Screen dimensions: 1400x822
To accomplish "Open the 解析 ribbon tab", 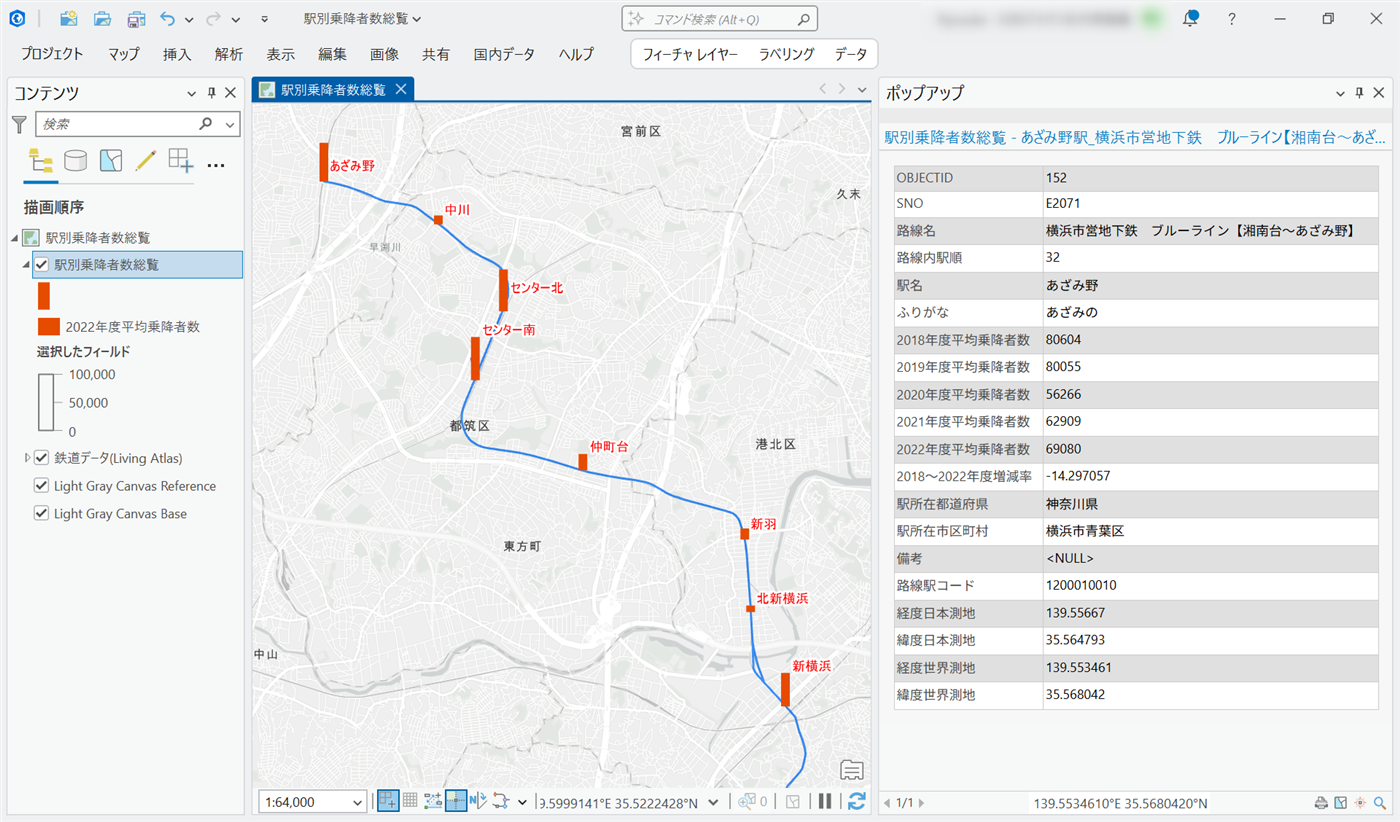I will tap(228, 54).
